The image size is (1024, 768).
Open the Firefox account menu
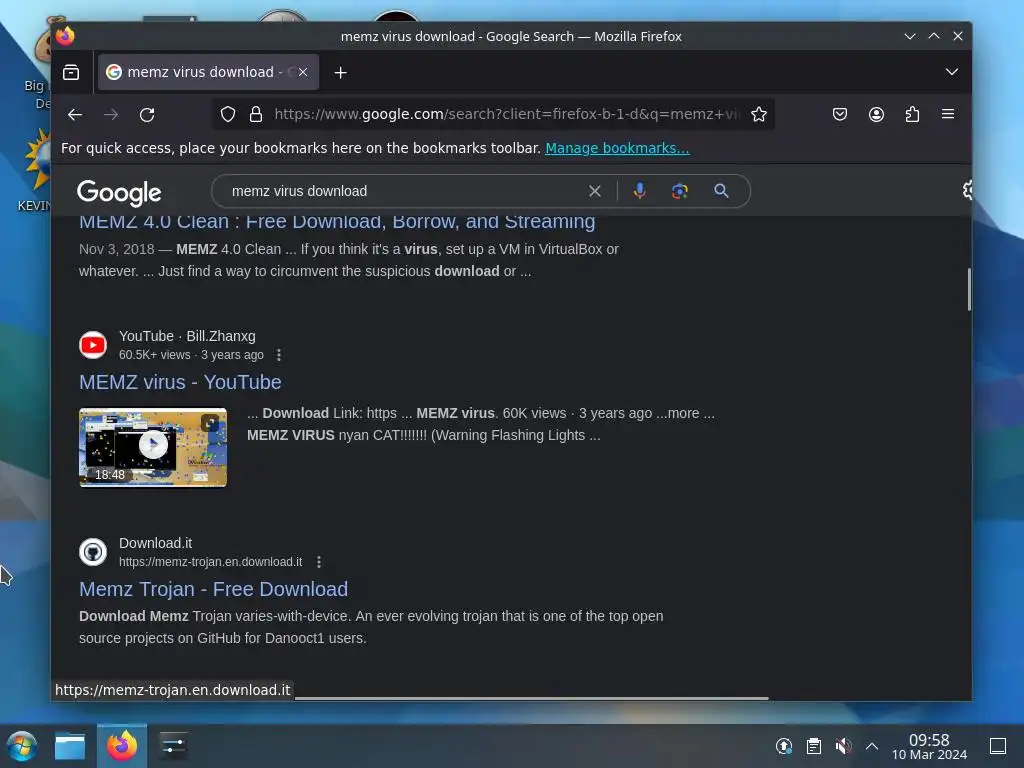point(876,114)
